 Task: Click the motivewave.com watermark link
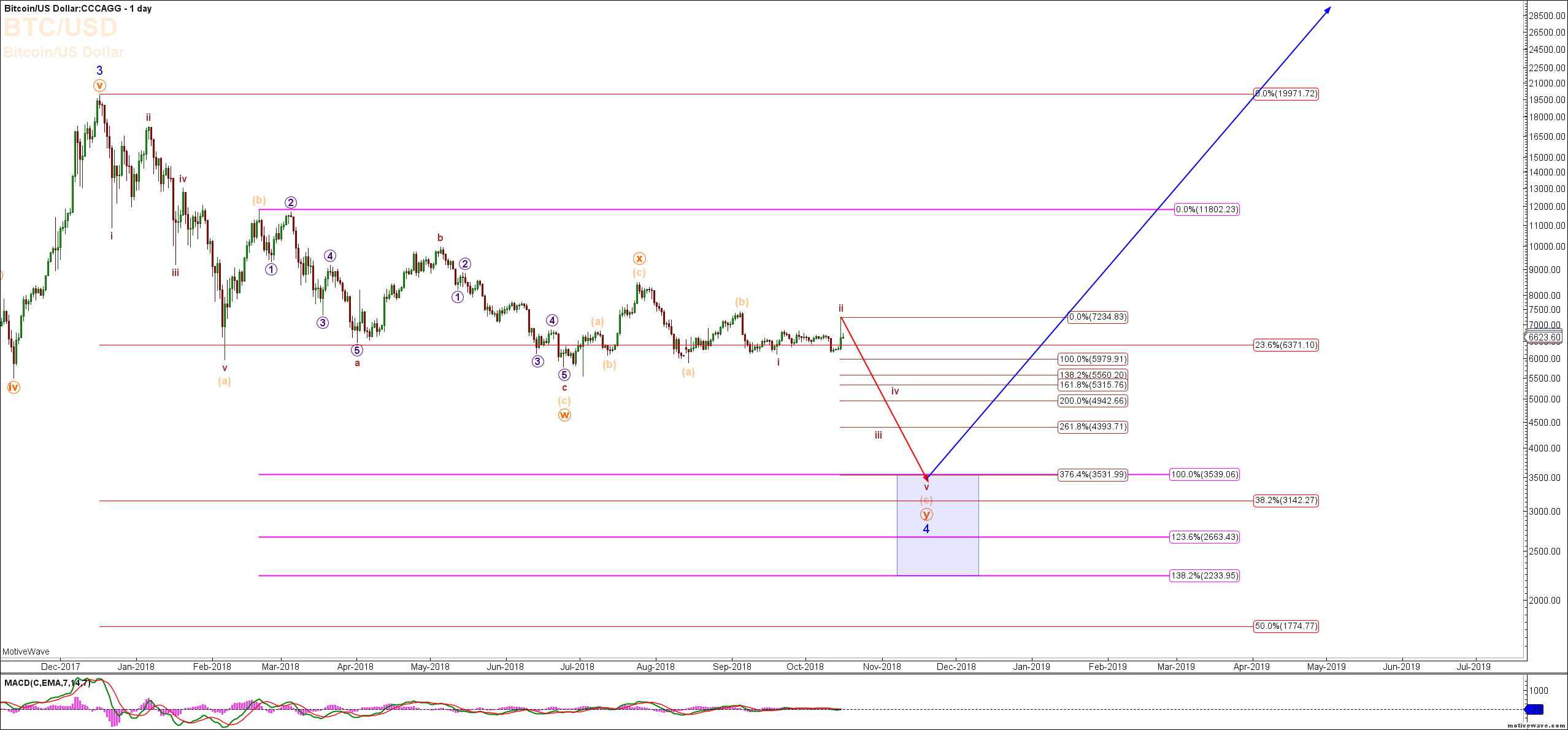pyautogui.click(x=1536, y=726)
